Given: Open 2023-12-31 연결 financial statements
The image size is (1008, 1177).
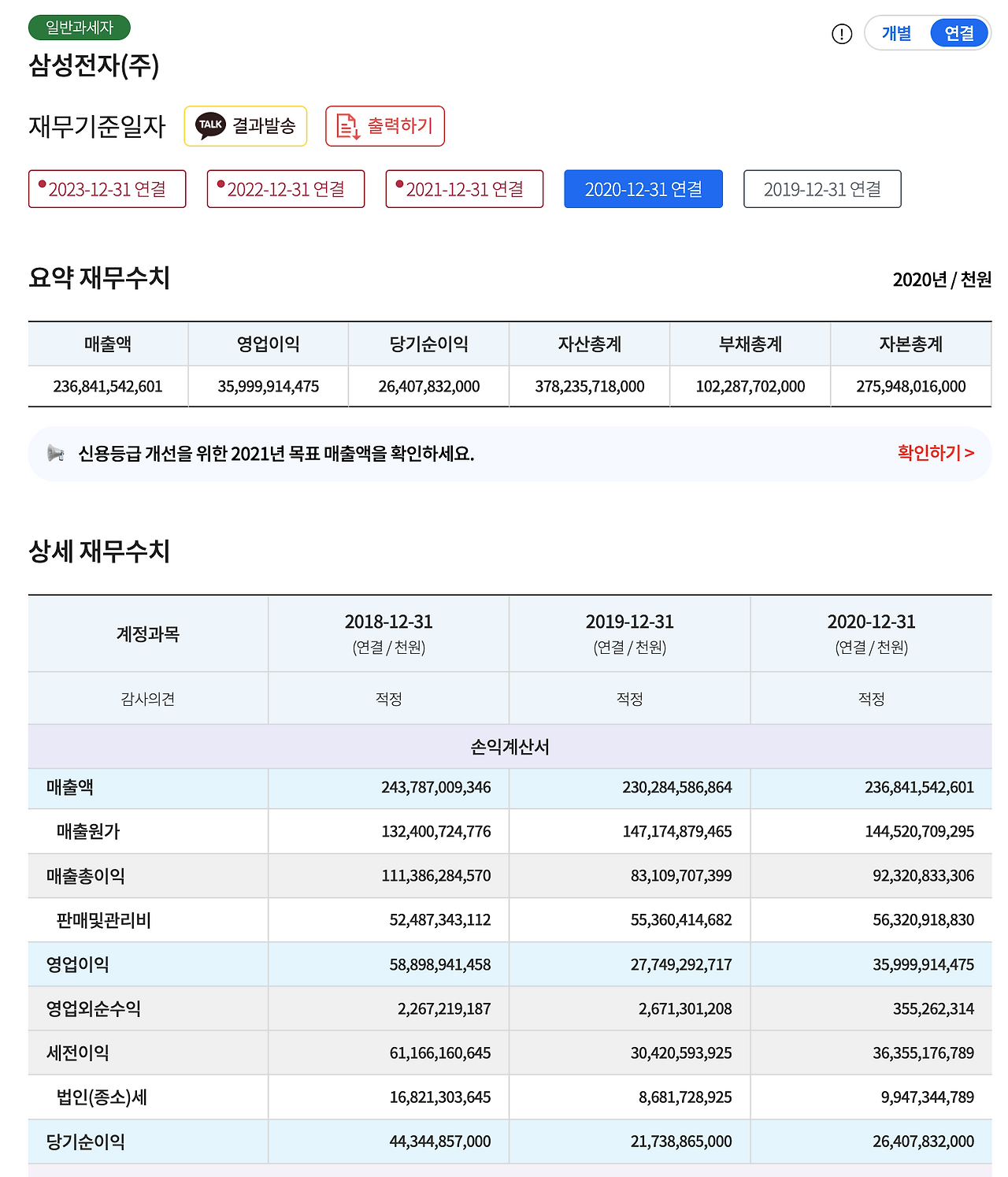Looking at the screenshot, I should pos(107,188).
